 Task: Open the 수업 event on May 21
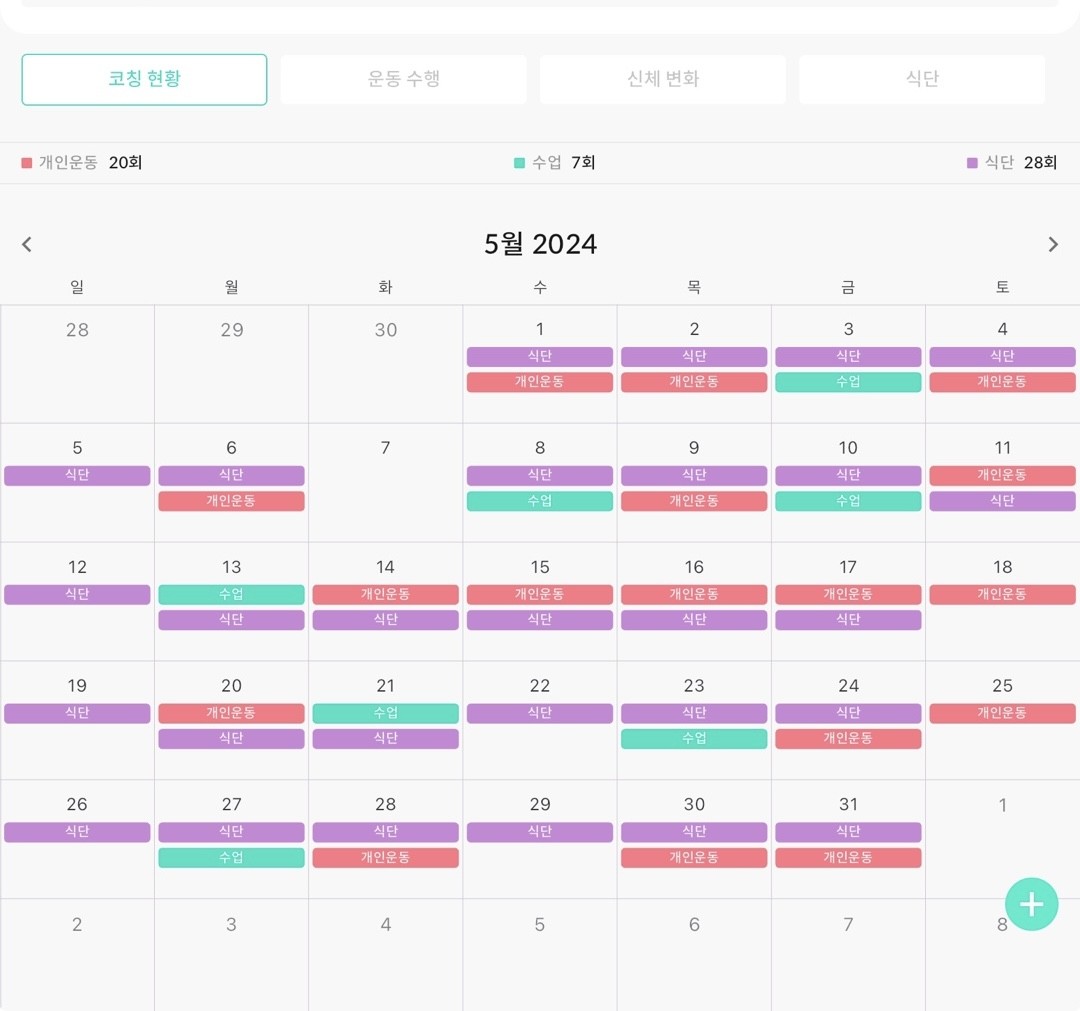pos(385,713)
